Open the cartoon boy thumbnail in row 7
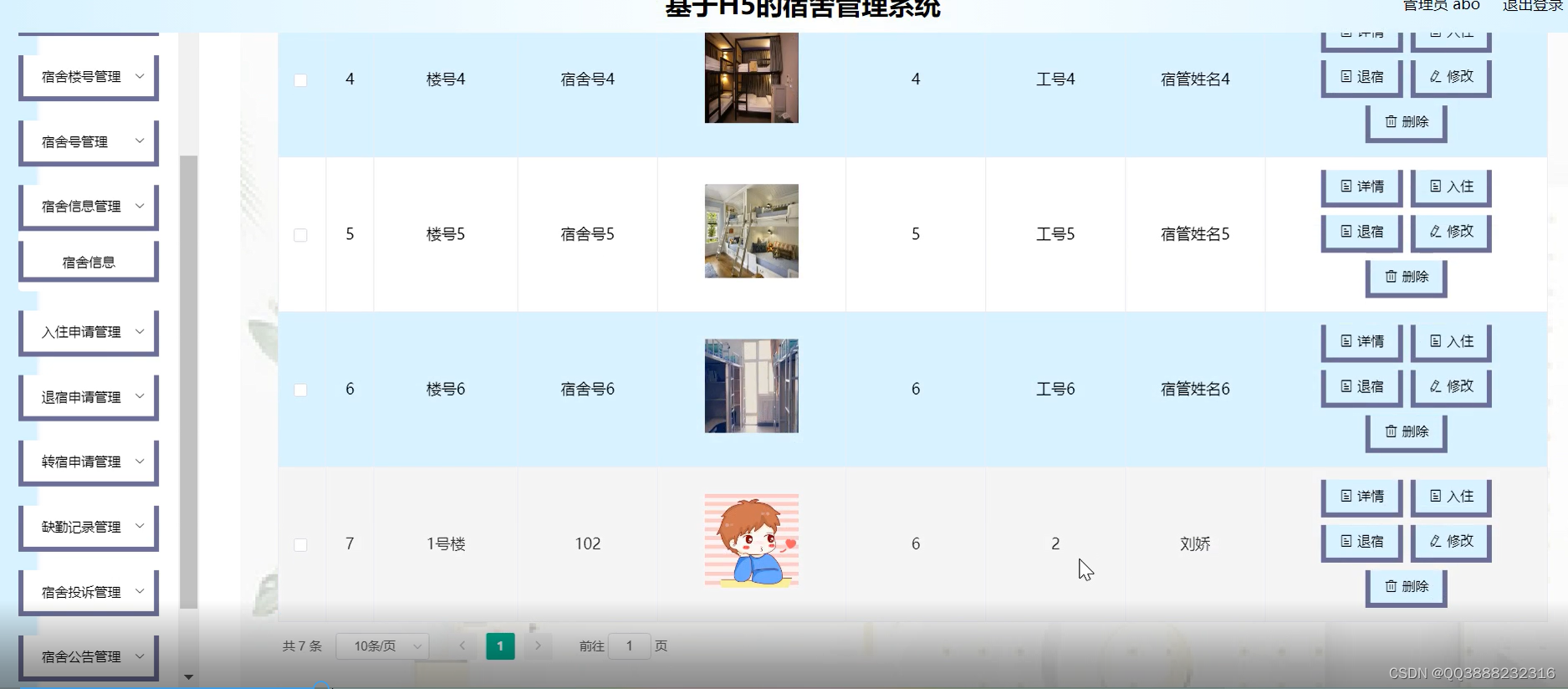1568x689 pixels. (752, 540)
